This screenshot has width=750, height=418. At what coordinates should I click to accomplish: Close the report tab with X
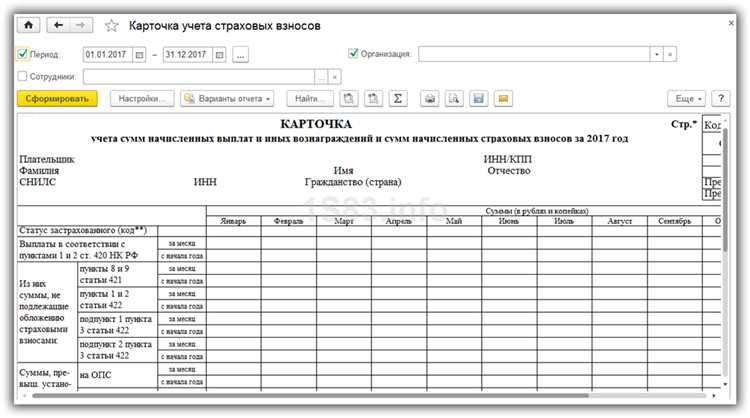(x=731, y=23)
